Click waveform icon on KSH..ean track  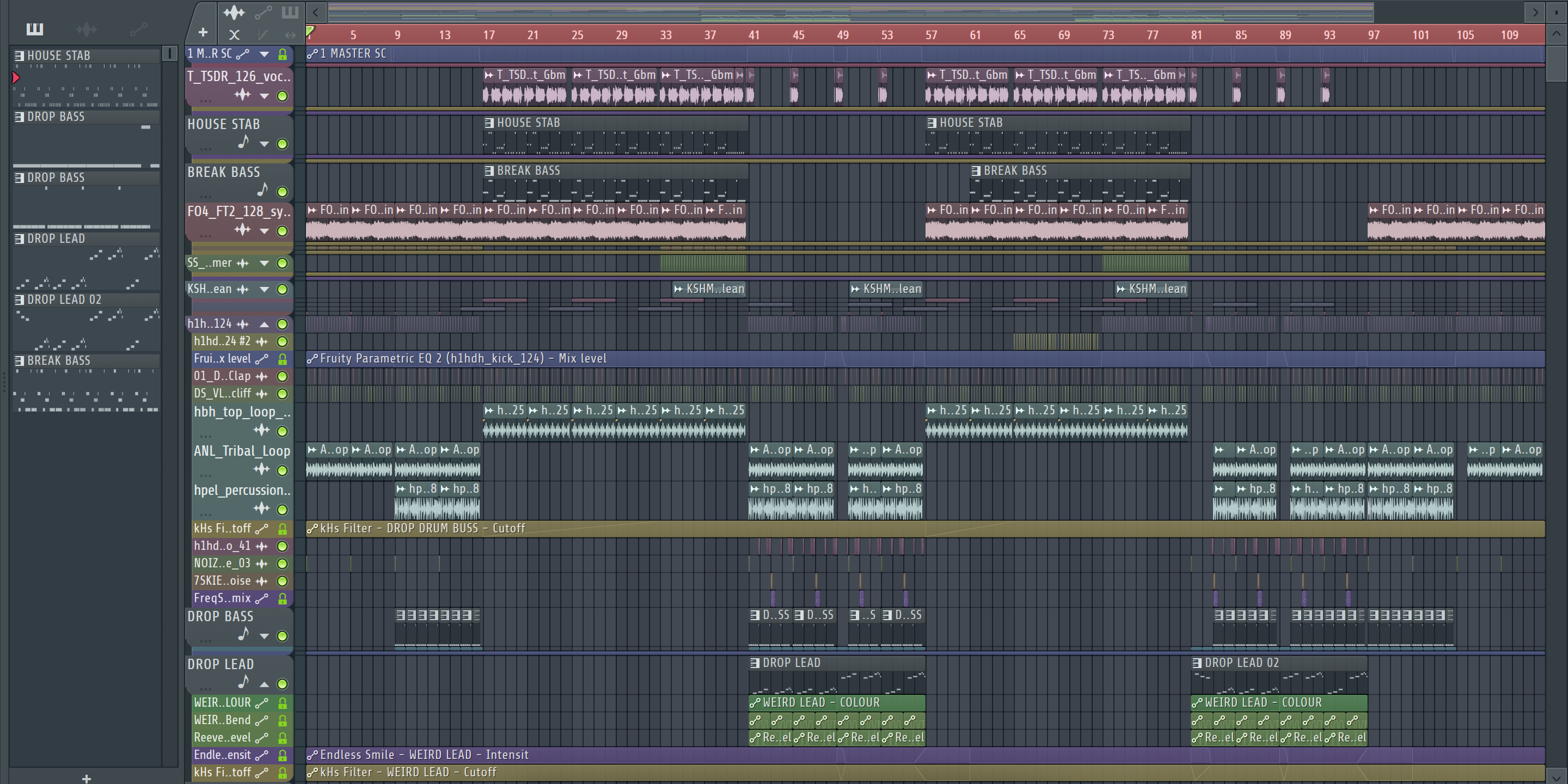(x=242, y=289)
